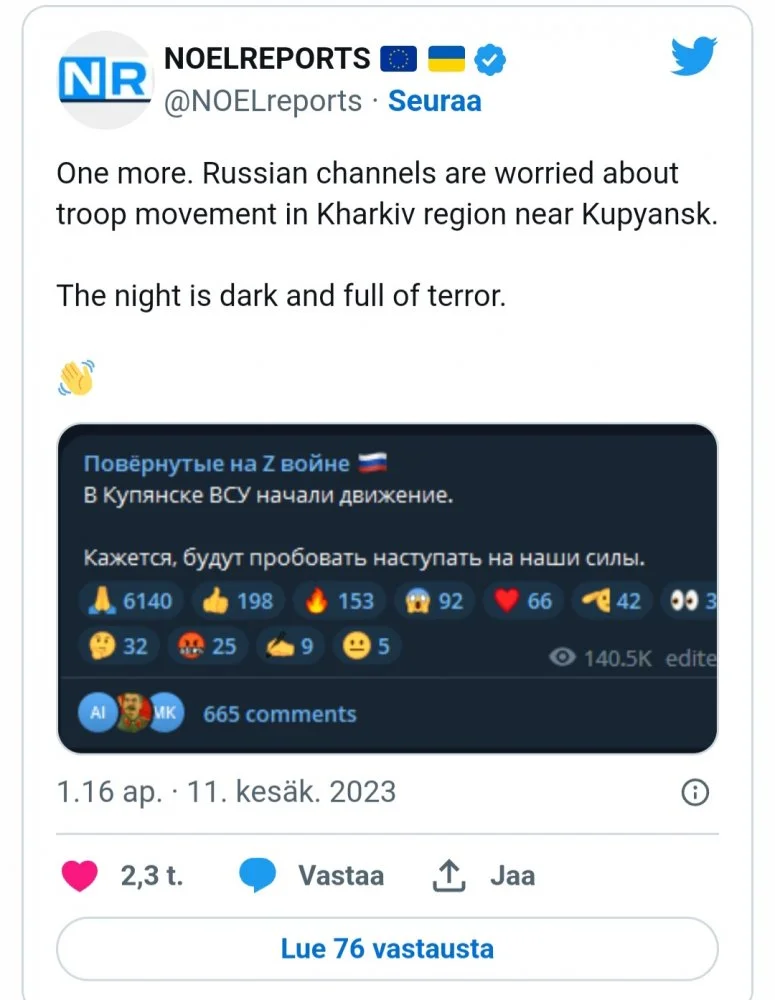The image size is (775, 1000).
Task: Click the thumbs up 198 reaction
Action: pos(238,600)
